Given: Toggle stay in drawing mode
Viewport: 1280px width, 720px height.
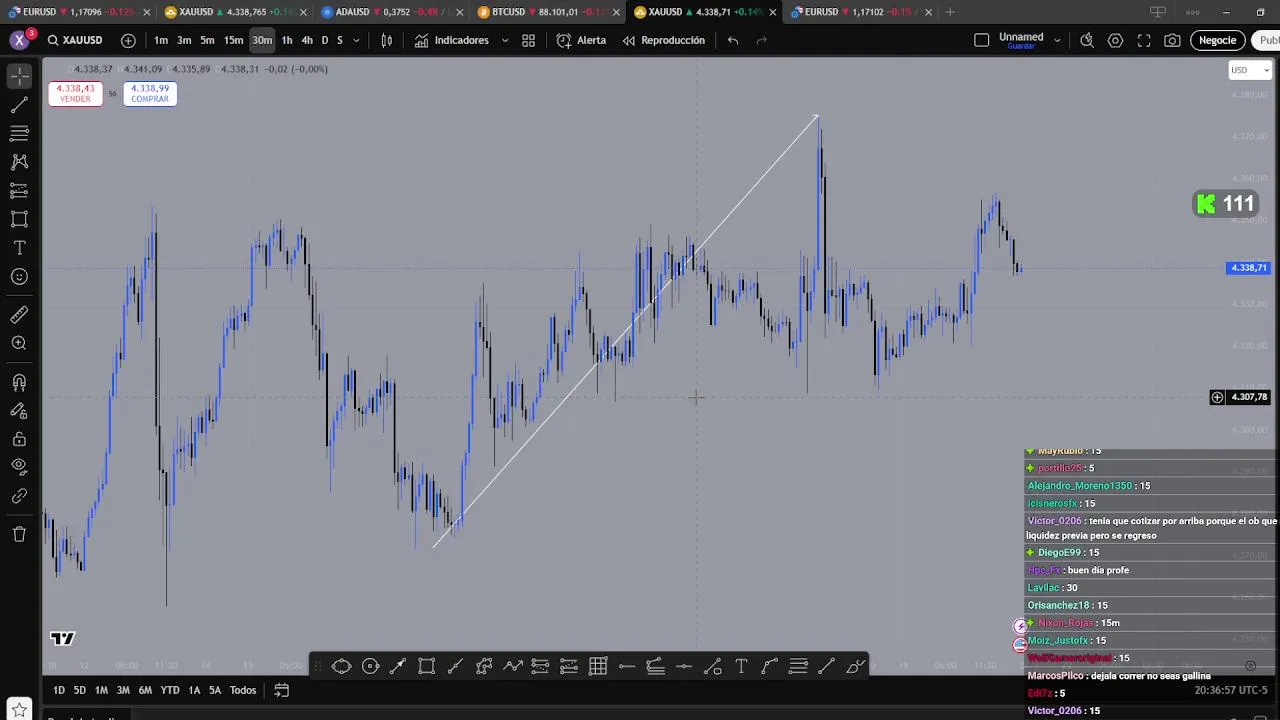Looking at the screenshot, I should (x=19, y=410).
